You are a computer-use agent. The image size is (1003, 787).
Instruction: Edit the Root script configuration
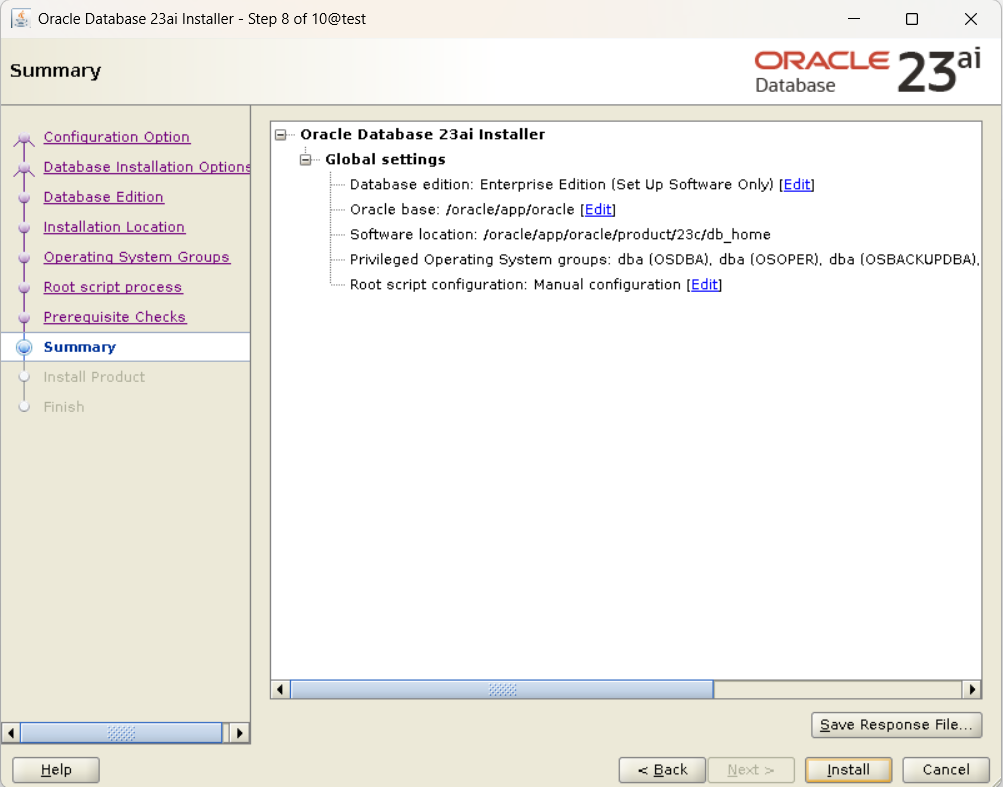[704, 285]
